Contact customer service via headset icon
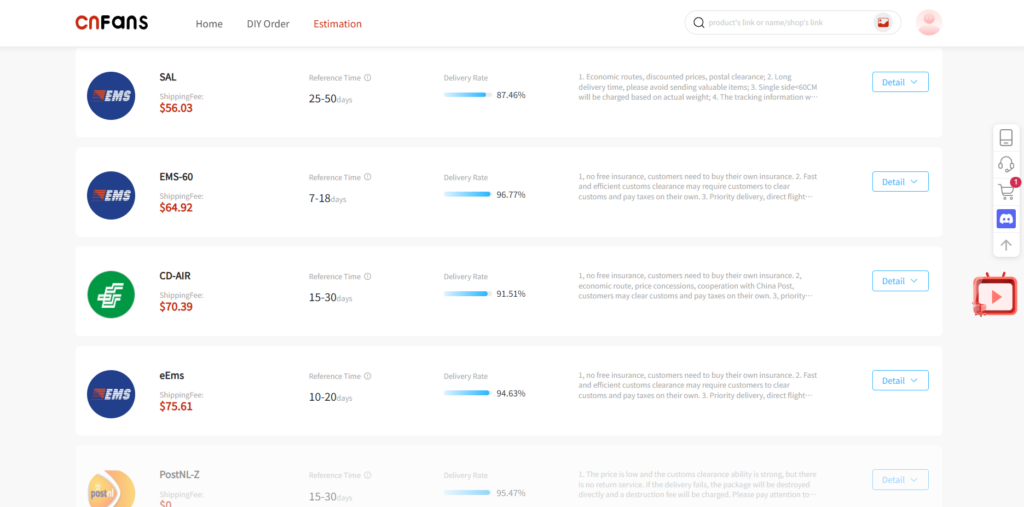This screenshot has width=1024, height=507. [1006, 164]
